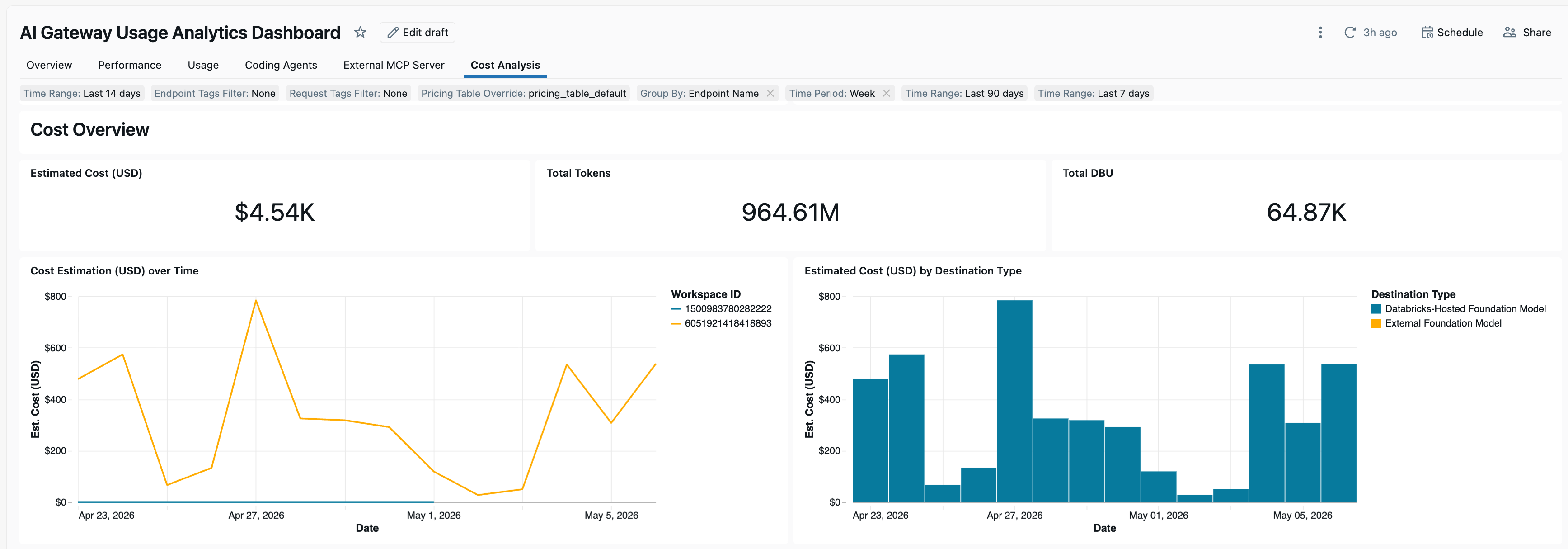Open Time Range Last 14 days filter
Screen dimensions: 1568x549
click(x=82, y=93)
